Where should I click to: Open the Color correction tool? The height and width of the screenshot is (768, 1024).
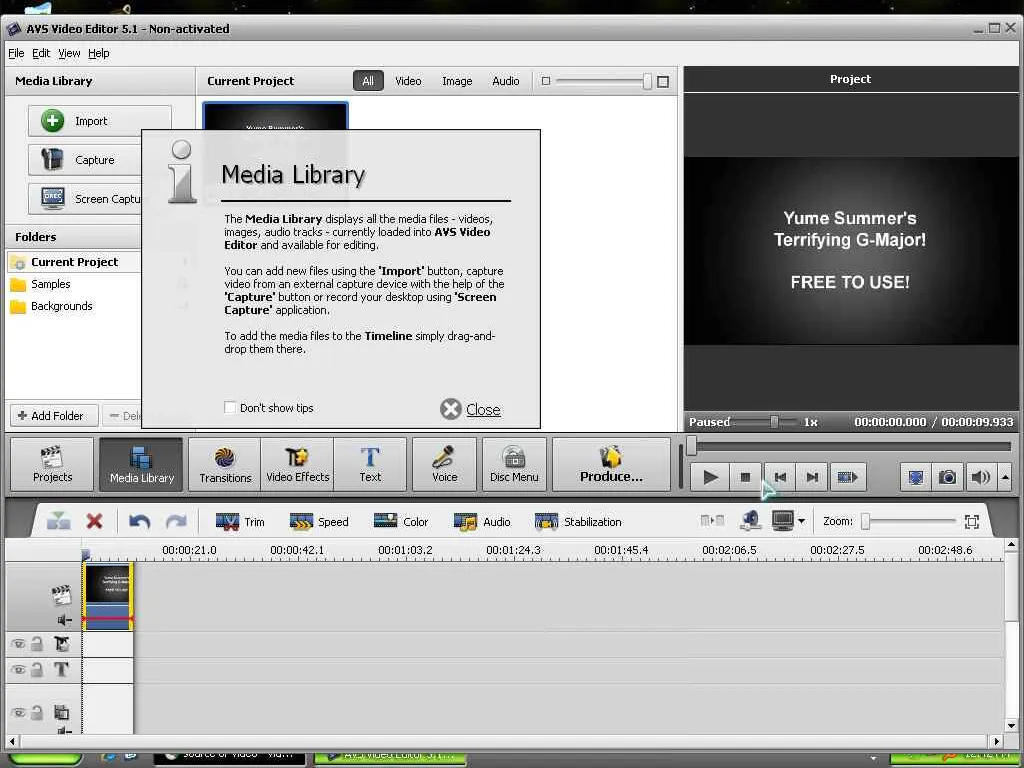(400, 522)
